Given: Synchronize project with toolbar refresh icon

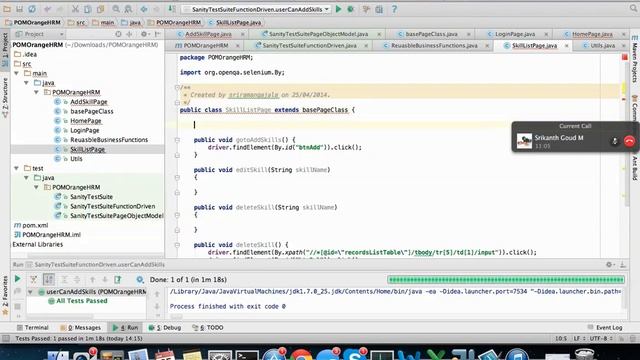Looking at the screenshot, I should 32,9.
